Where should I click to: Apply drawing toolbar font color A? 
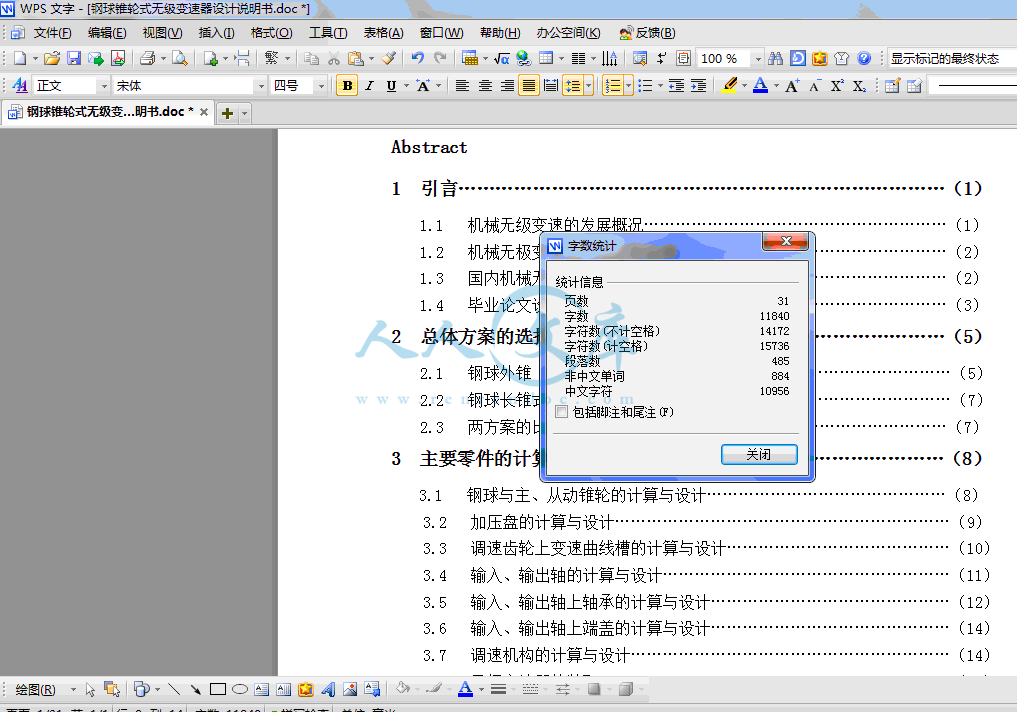tap(465, 689)
